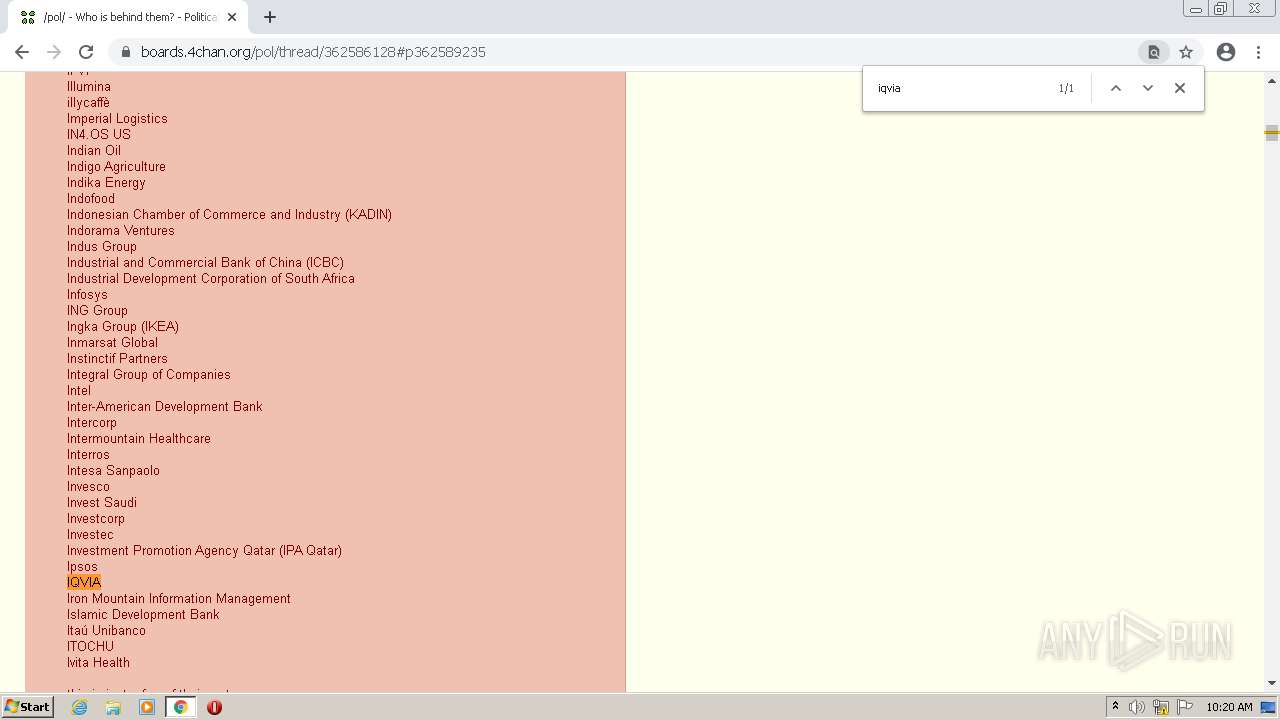Click the Intel entry
The image size is (1280, 720).
[79, 390]
